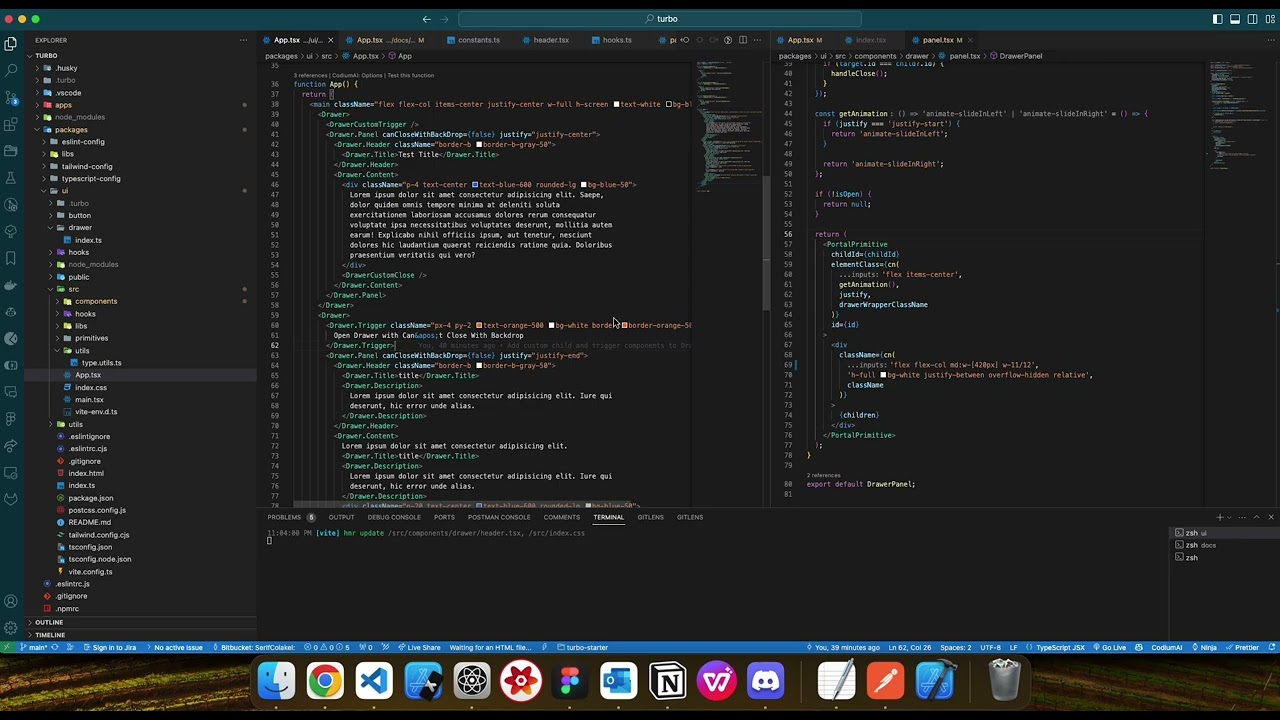Select the zsh docs terminal entry

[1224, 545]
